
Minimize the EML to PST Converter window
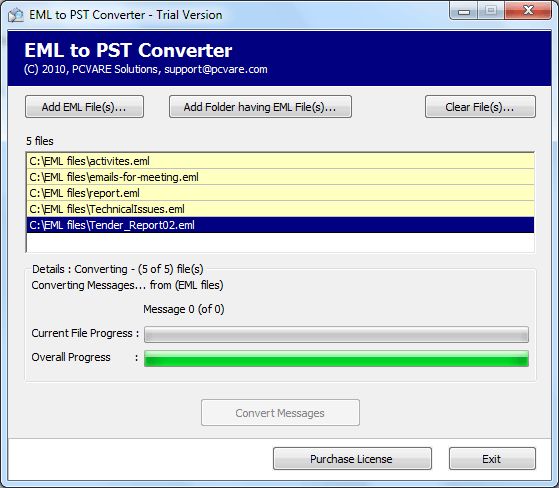click(464, 11)
